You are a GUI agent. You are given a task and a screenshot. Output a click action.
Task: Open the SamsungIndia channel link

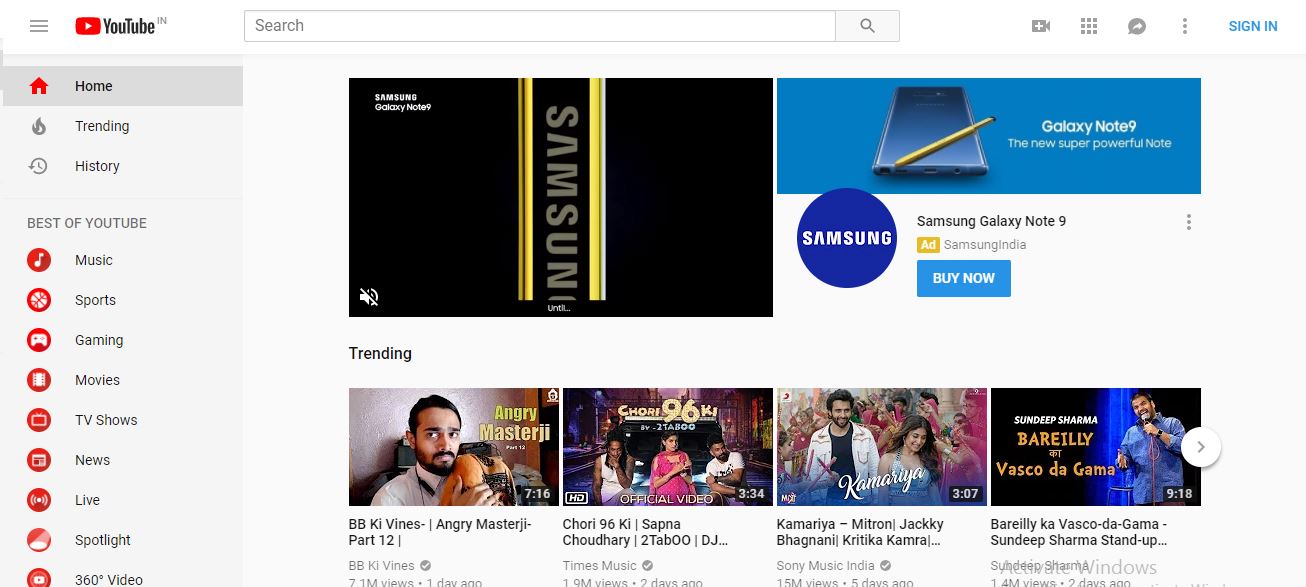985,245
